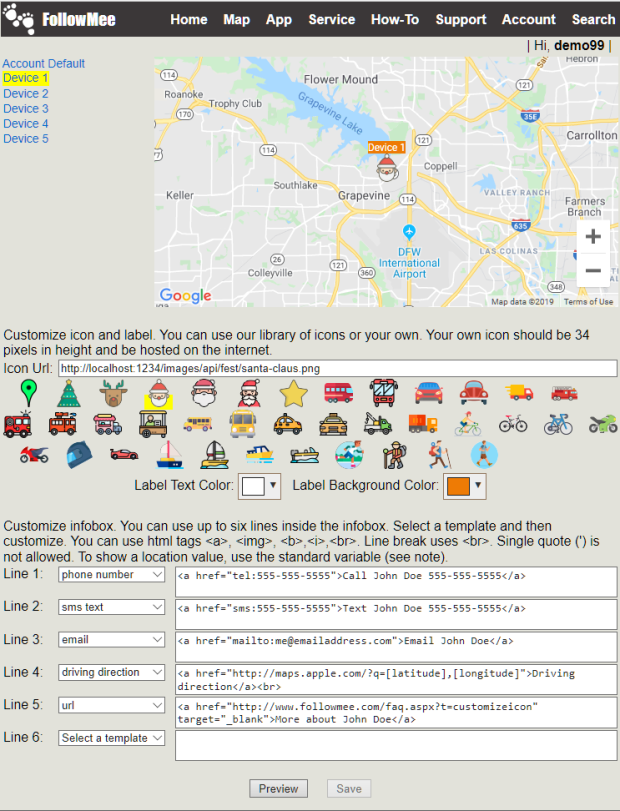The image size is (620, 811).
Task: Pick the gray motorboat icon
Action: point(305,455)
